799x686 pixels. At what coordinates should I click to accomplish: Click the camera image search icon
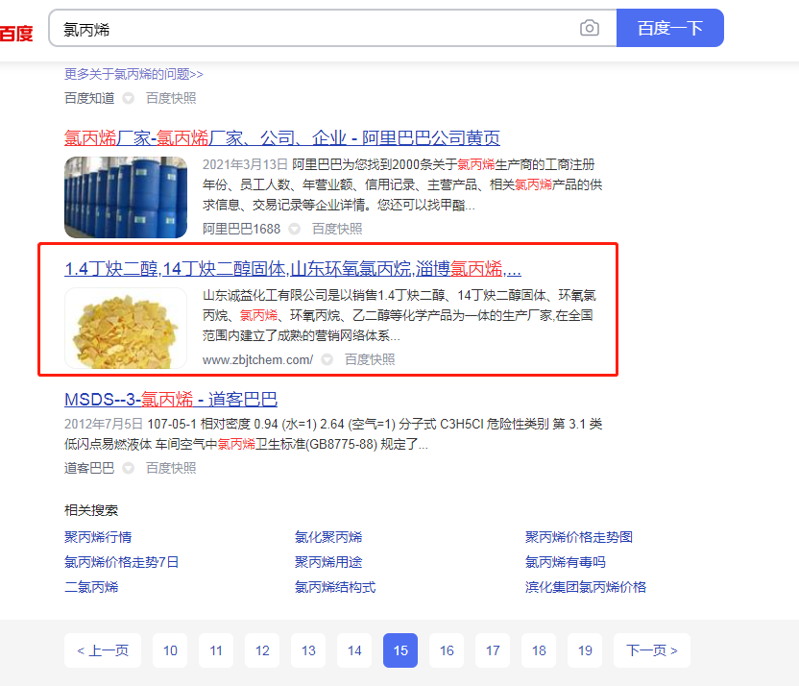click(x=589, y=28)
